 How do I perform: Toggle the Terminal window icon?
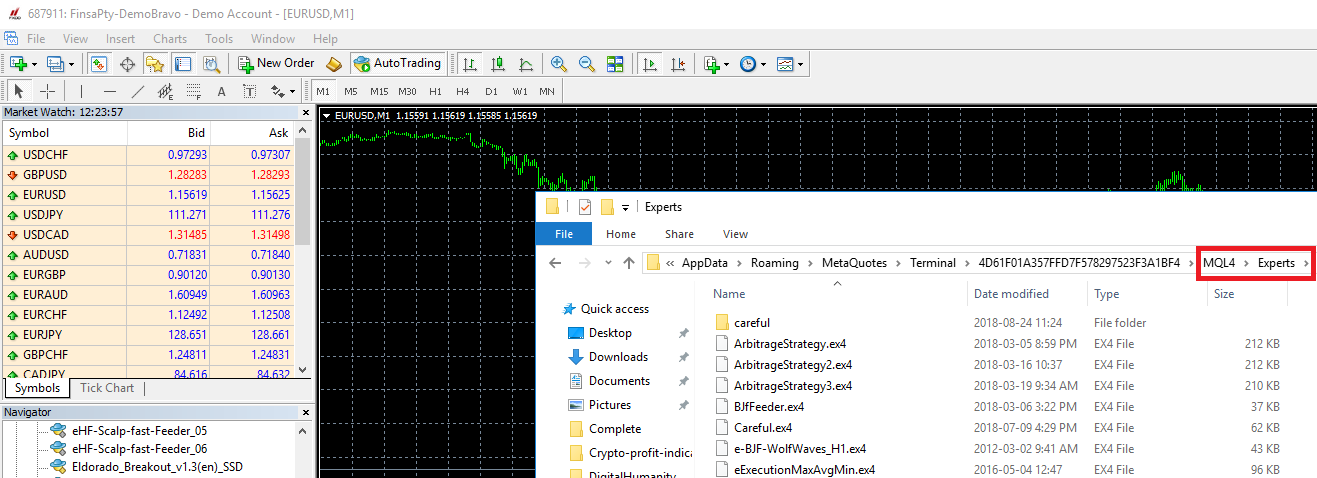pyautogui.click(x=183, y=63)
